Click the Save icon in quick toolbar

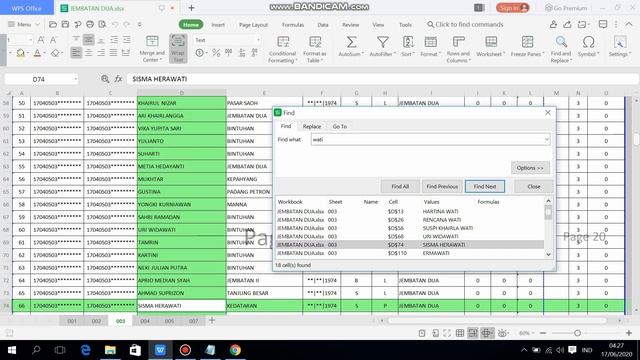tap(65, 24)
